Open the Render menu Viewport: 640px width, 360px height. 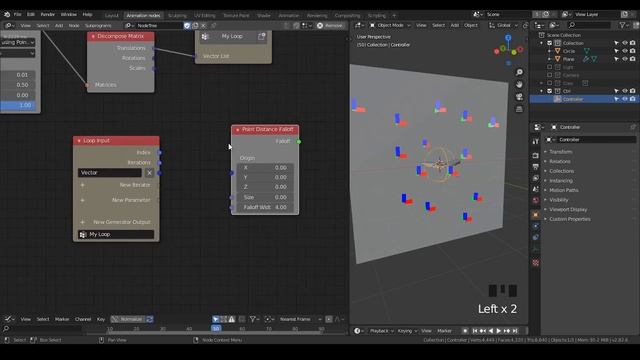(47, 14)
